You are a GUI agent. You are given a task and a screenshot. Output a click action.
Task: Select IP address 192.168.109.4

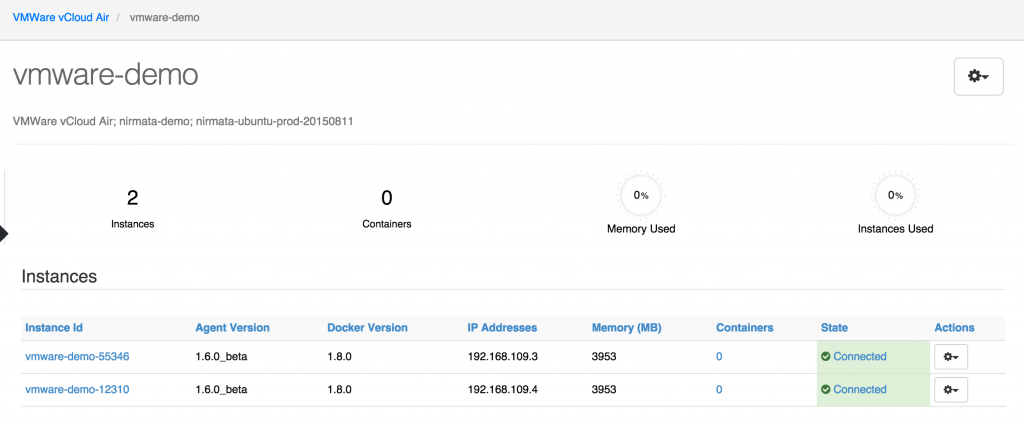(x=502, y=390)
